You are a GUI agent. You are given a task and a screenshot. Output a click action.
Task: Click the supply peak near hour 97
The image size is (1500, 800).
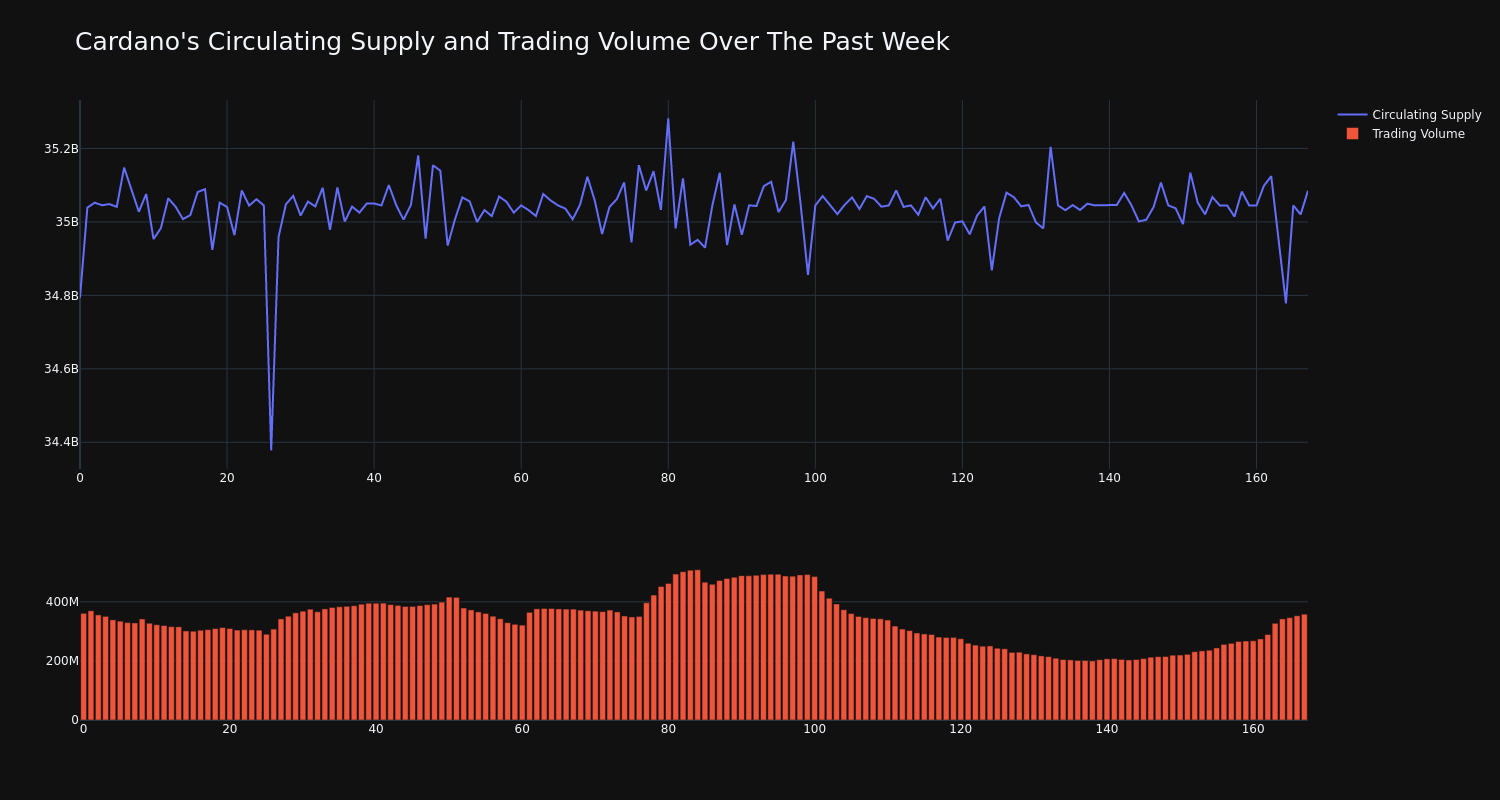tap(793, 142)
